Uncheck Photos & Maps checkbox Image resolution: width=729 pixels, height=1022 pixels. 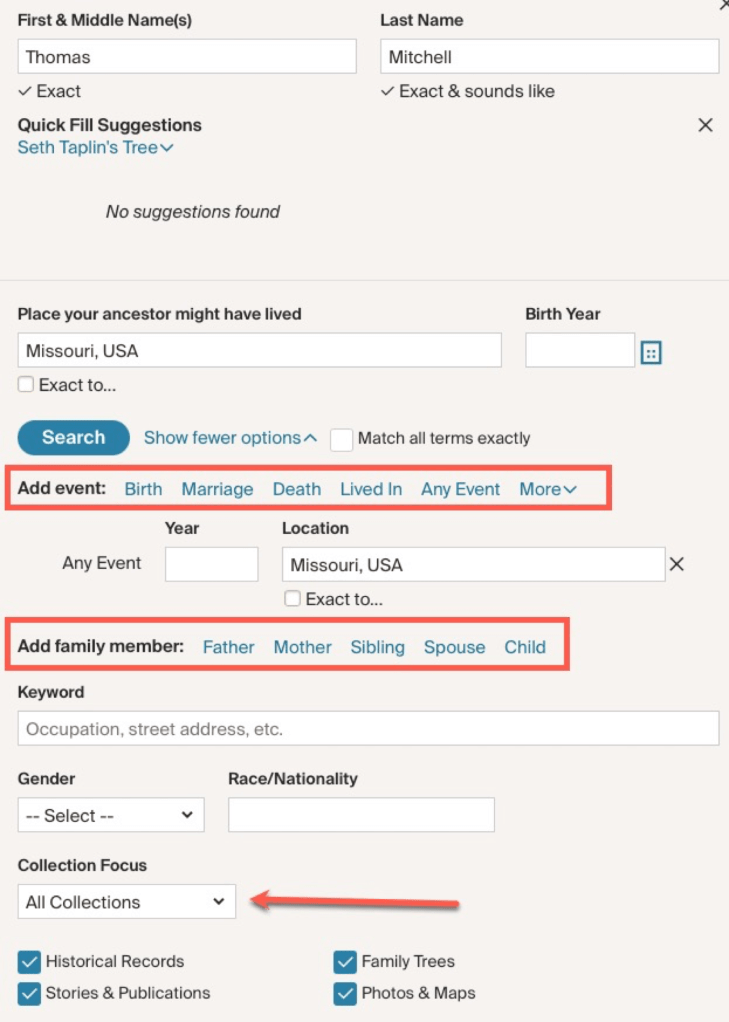click(345, 993)
